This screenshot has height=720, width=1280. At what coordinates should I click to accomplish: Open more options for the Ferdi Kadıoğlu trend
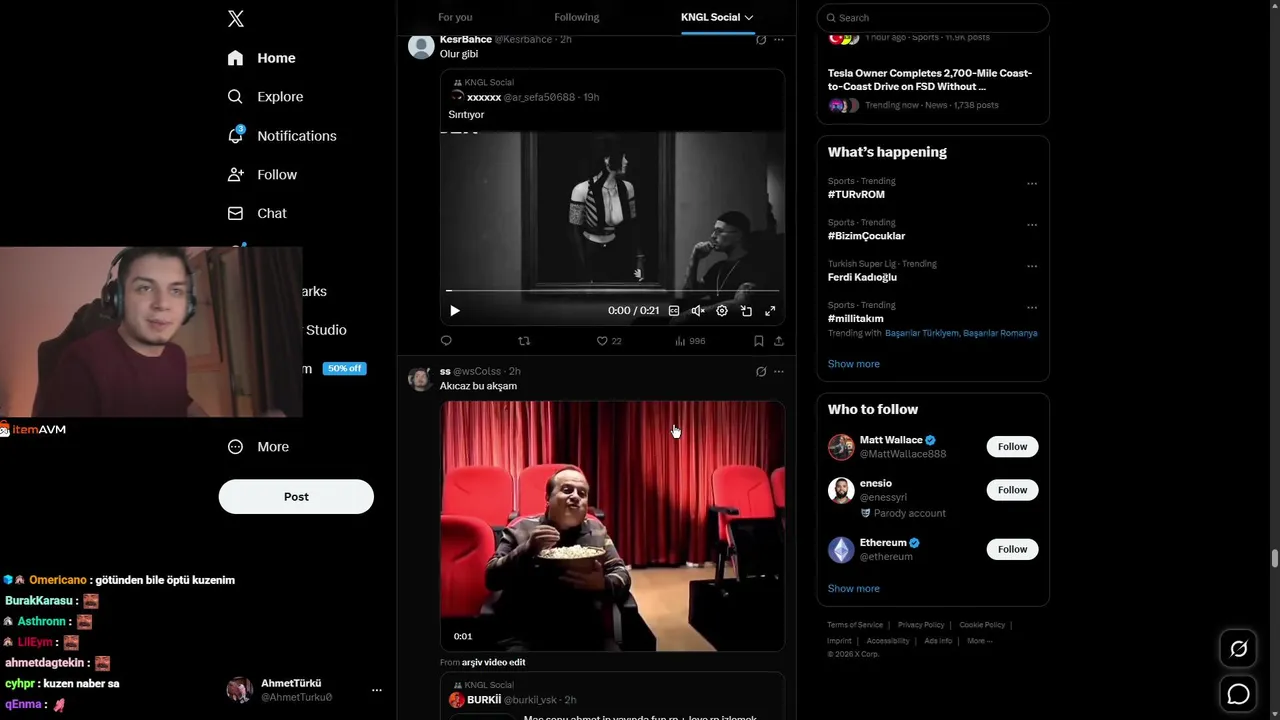pyautogui.click(x=1032, y=267)
